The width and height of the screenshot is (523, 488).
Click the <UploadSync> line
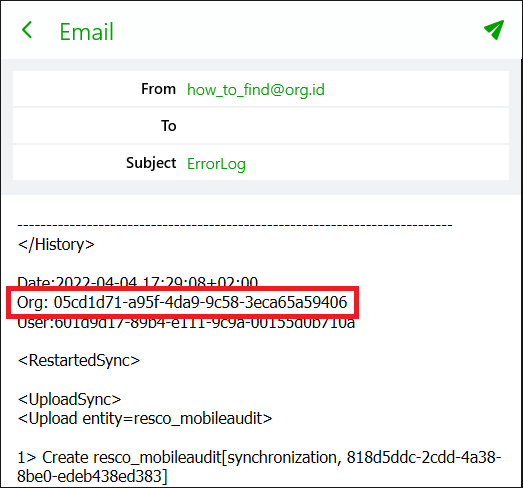coord(69,399)
